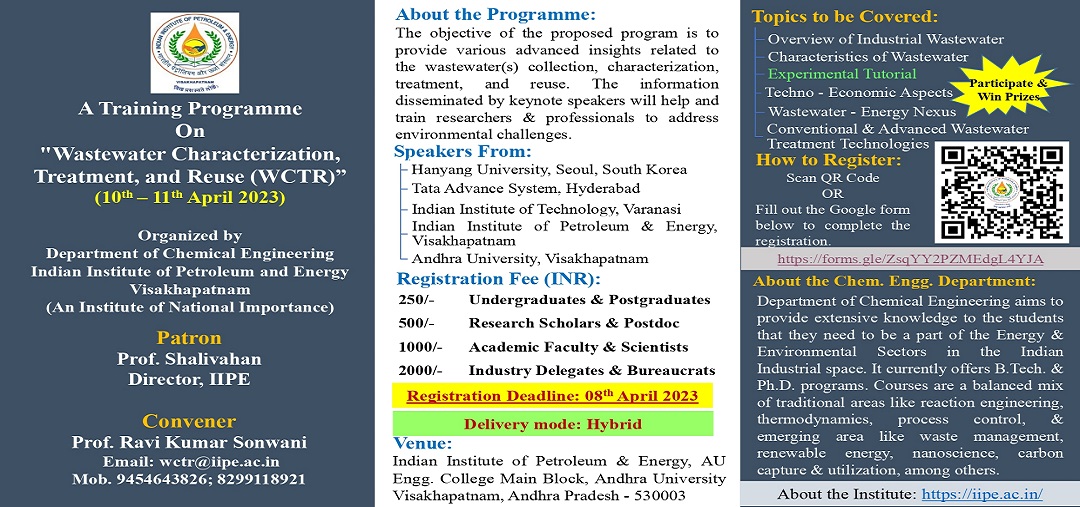Click Hanyang University, Seoul speaker entry
1080x507 pixels.
tap(549, 169)
